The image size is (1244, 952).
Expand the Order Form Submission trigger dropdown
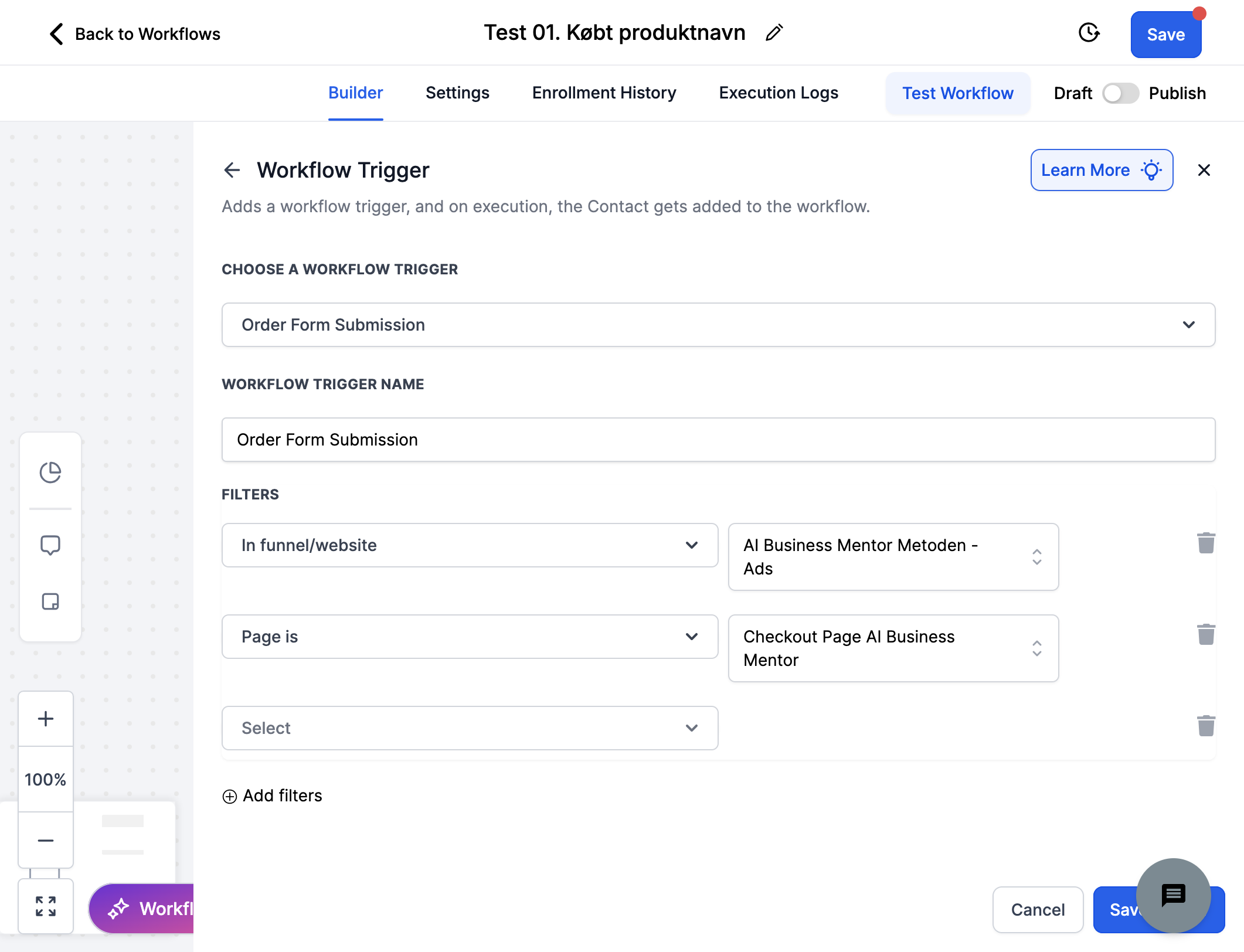click(x=718, y=325)
